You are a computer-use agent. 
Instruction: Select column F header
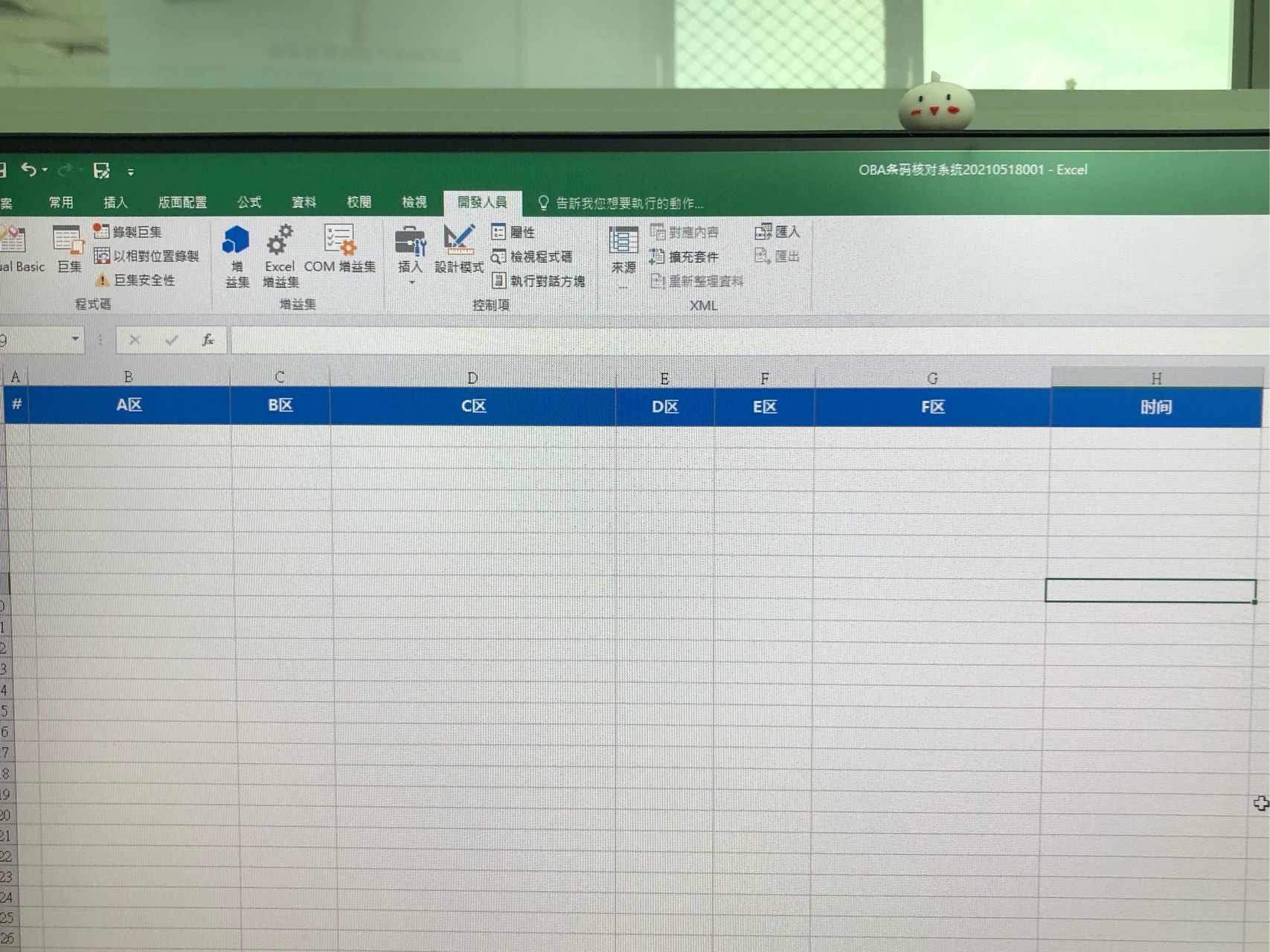coord(764,379)
